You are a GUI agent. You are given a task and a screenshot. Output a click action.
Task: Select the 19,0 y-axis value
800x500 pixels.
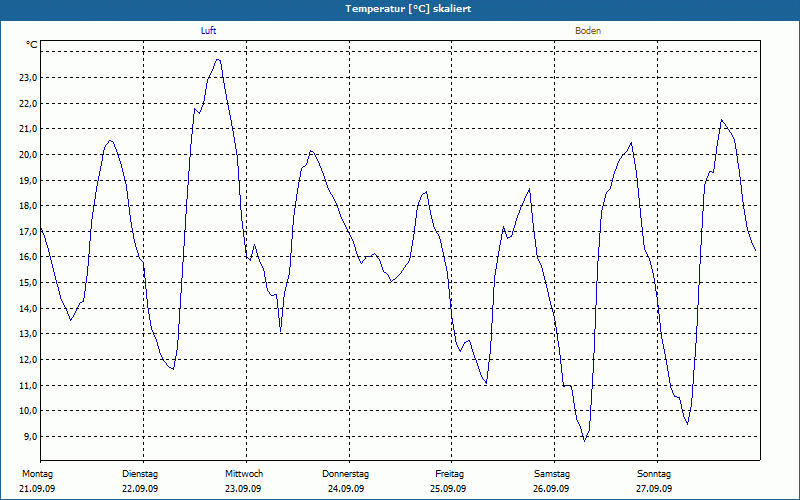[28, 180]
